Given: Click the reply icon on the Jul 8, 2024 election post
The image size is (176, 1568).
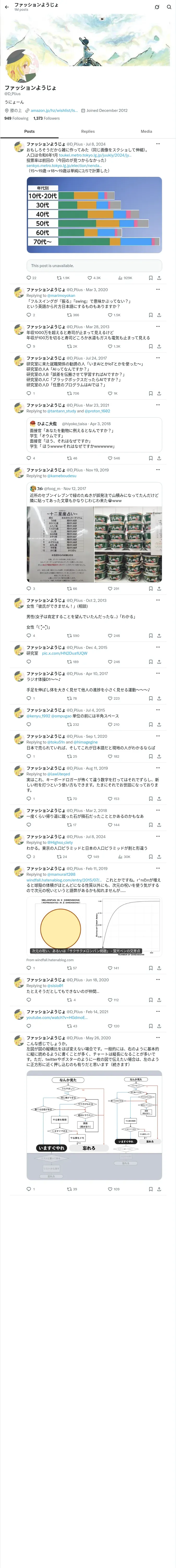Looking at the screenshot, I should pyautogui.click(x=28, y=278).
